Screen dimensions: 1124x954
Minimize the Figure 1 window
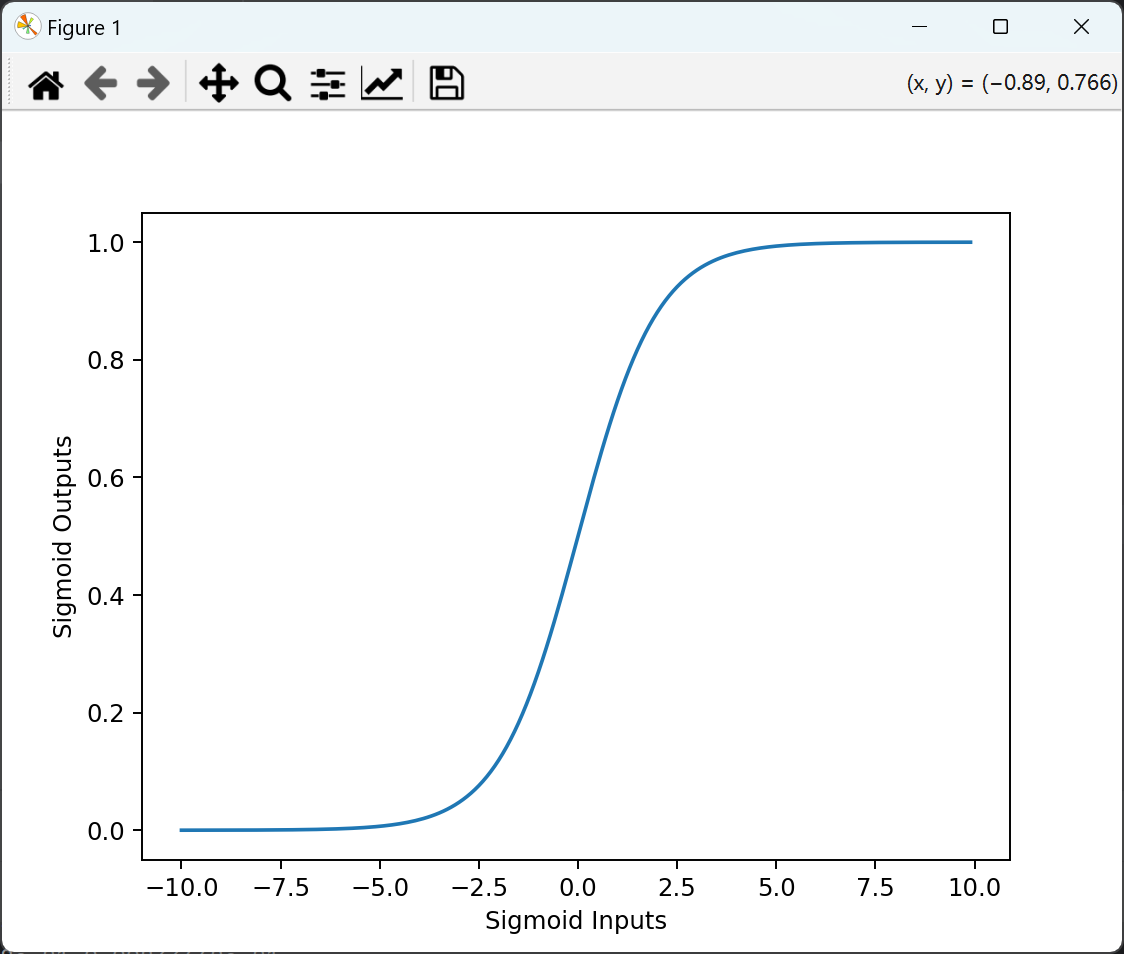pos(920,27)
